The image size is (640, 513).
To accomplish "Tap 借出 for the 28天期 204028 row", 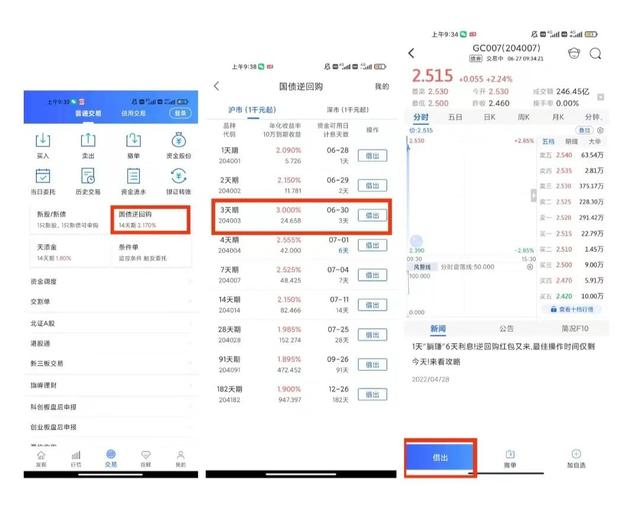I will (x=372, y=335).
